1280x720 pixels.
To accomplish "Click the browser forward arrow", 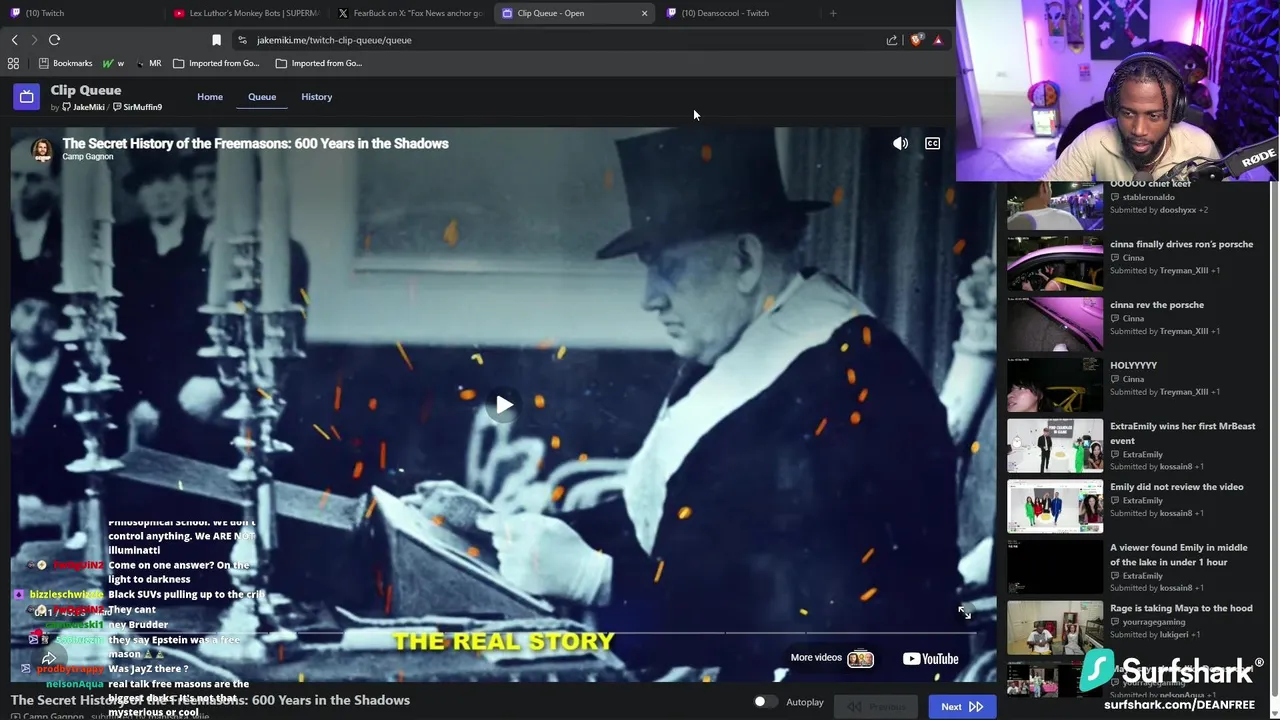I will (34, 40).
